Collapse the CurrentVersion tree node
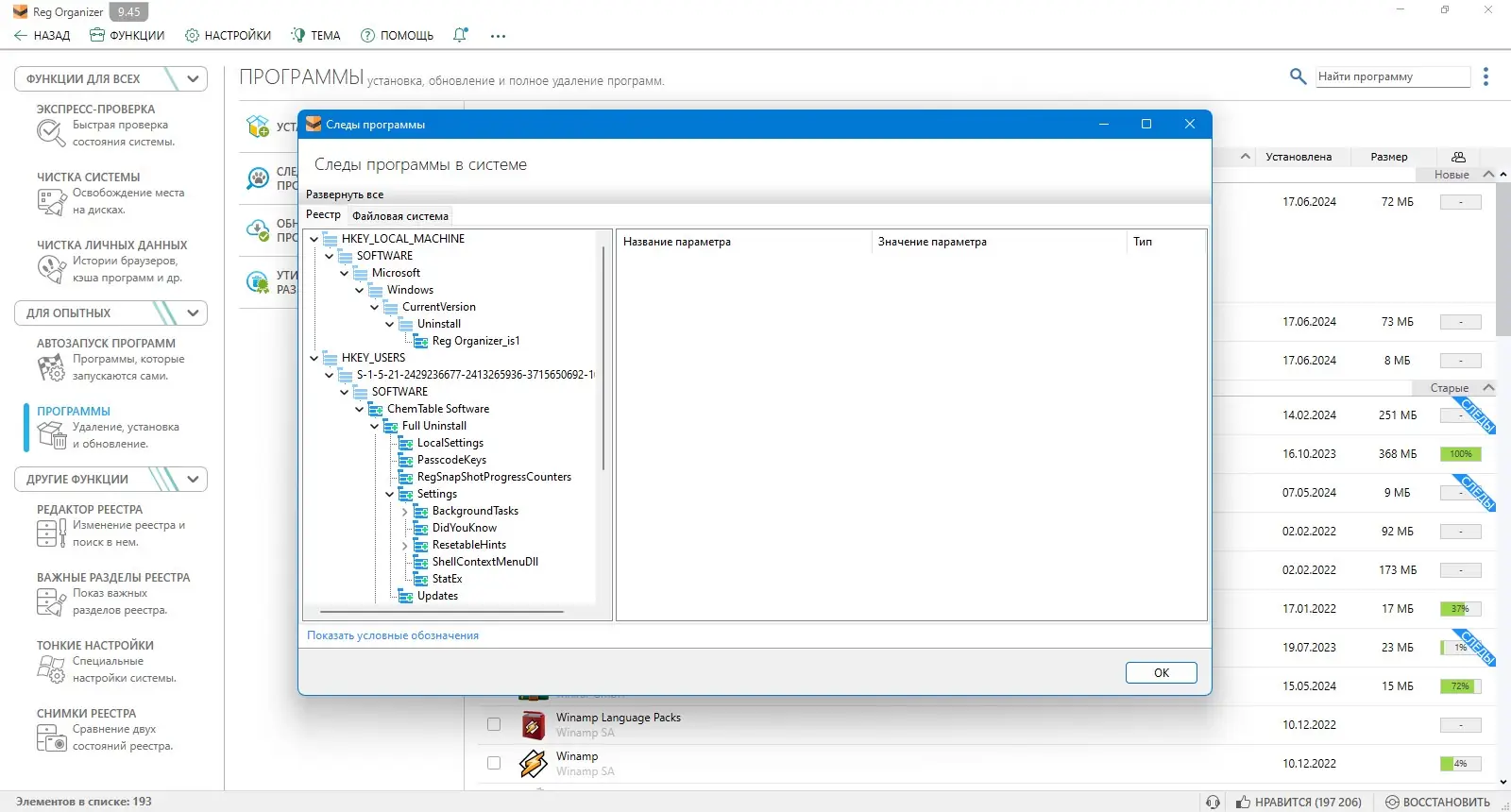The width and height of the screenshot is (1511, 812). [375, 307]
